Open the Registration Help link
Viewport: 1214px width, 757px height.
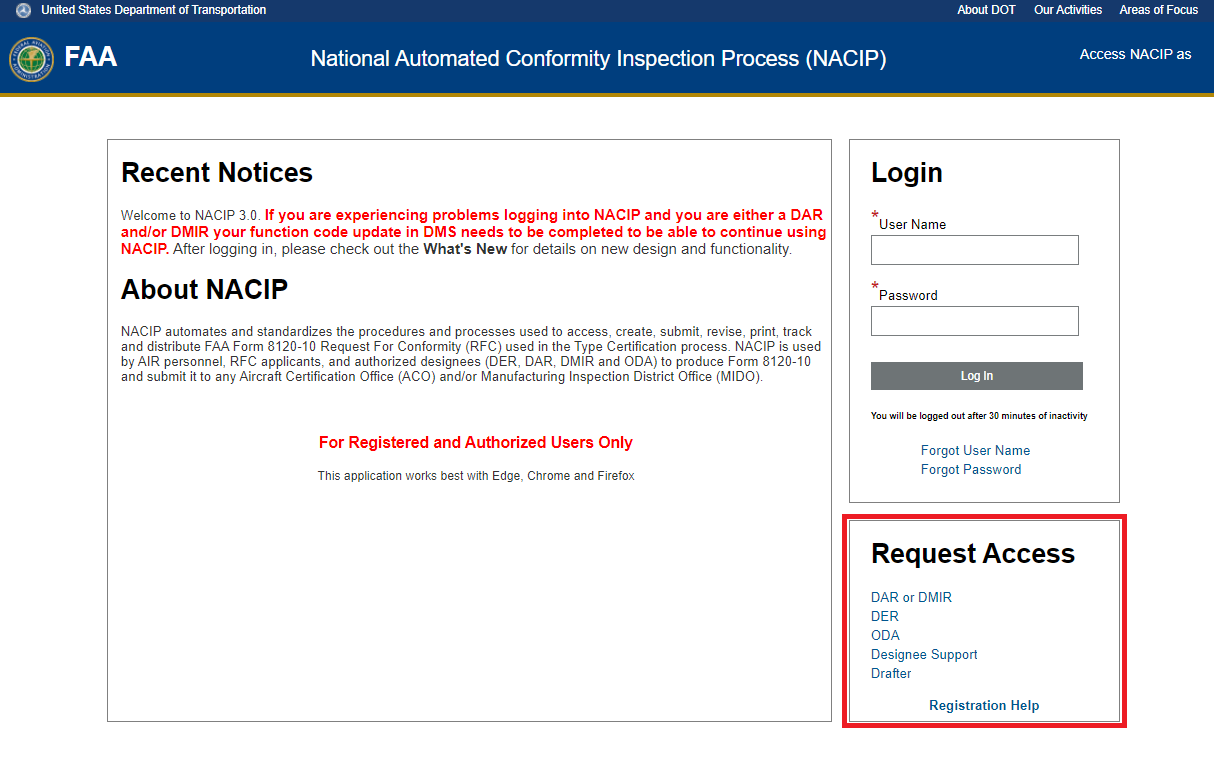click(984, 706)
